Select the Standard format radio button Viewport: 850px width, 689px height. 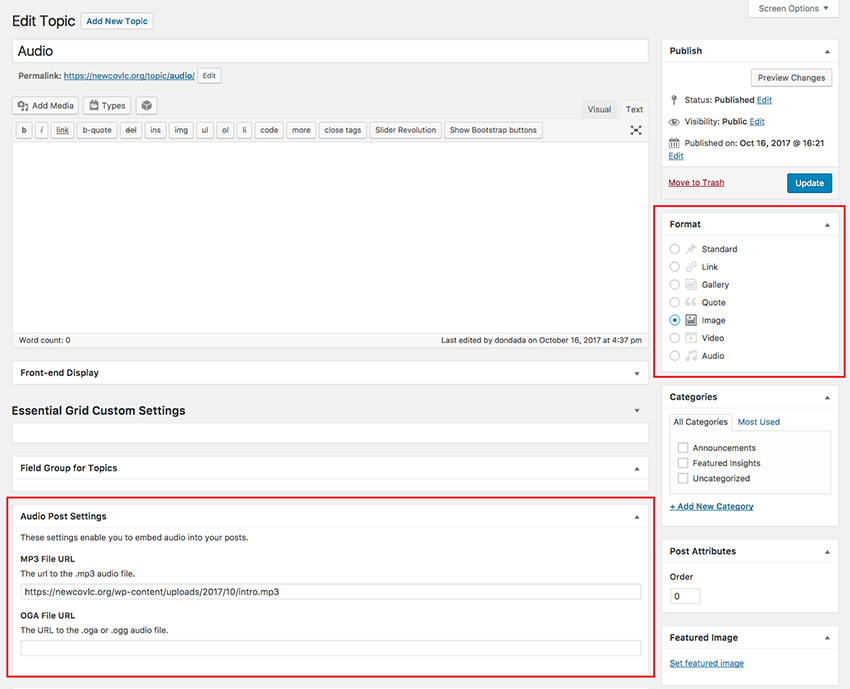tap(674, 249)
